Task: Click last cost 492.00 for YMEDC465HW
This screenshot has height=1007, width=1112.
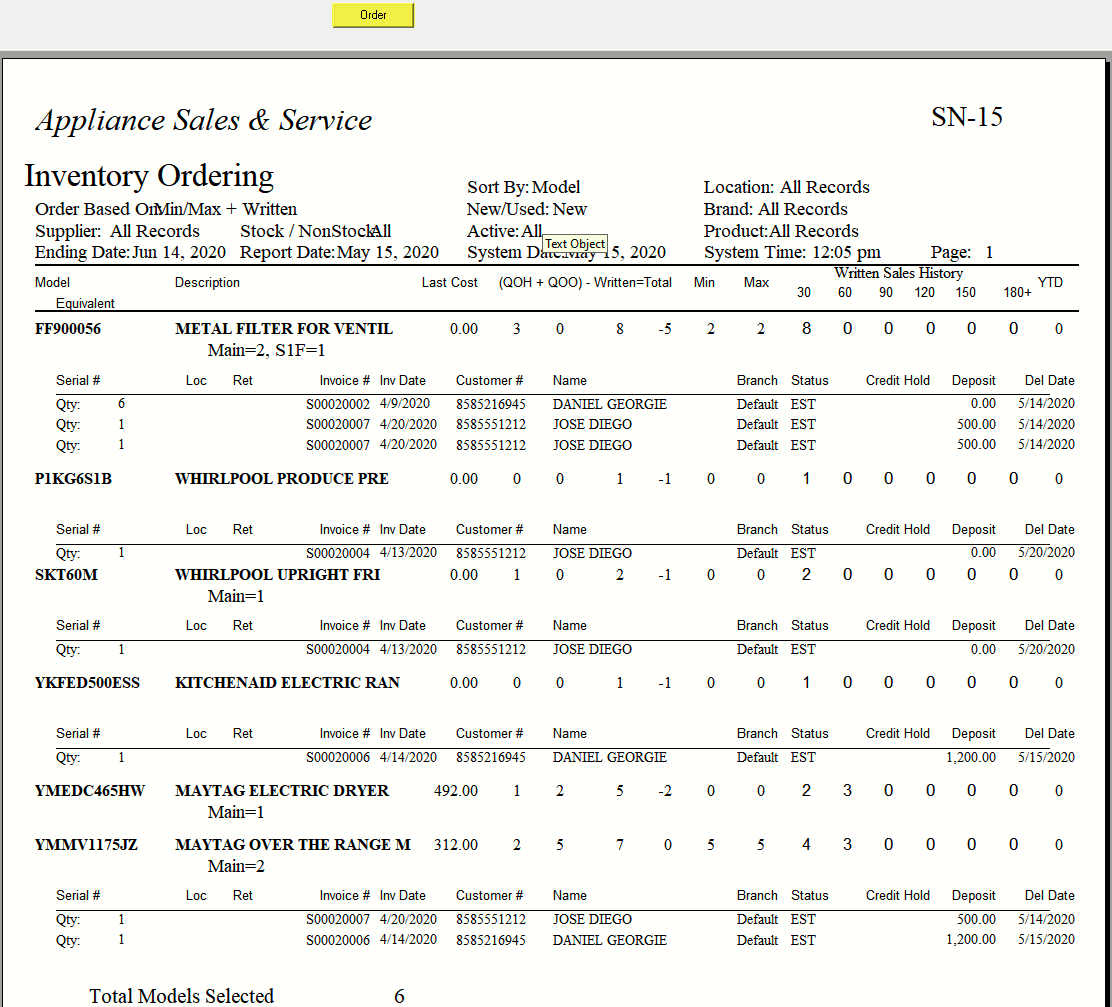Action: coord(456,791)
